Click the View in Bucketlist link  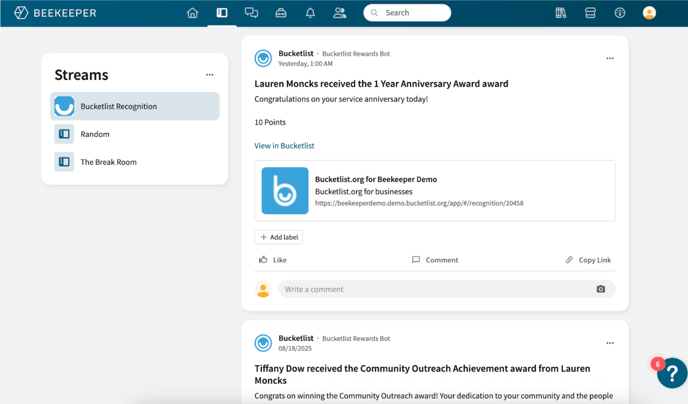click(x=284, y=146)
